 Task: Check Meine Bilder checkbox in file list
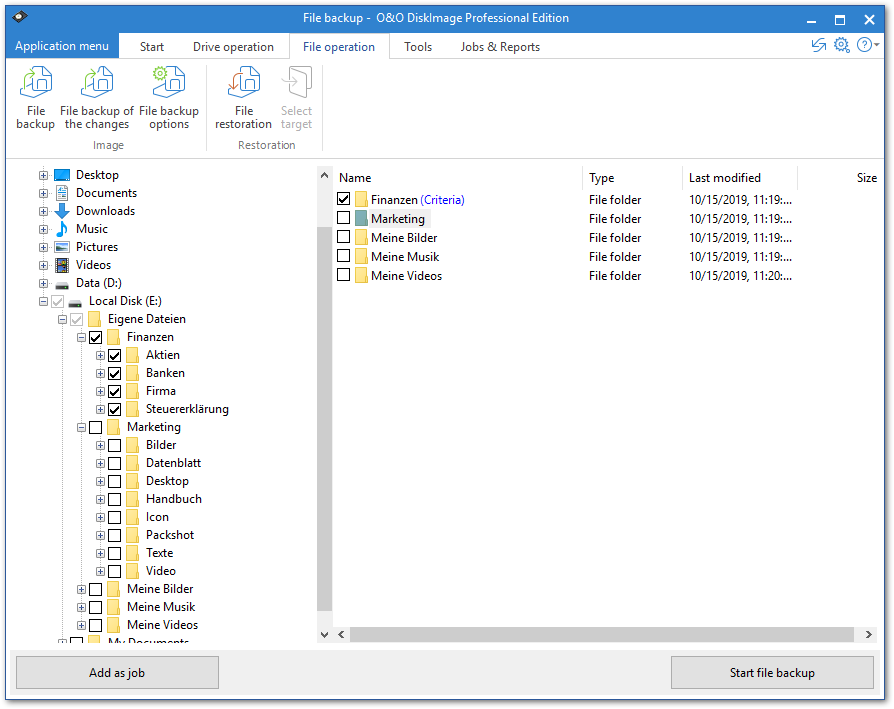(x=343, y=237)
